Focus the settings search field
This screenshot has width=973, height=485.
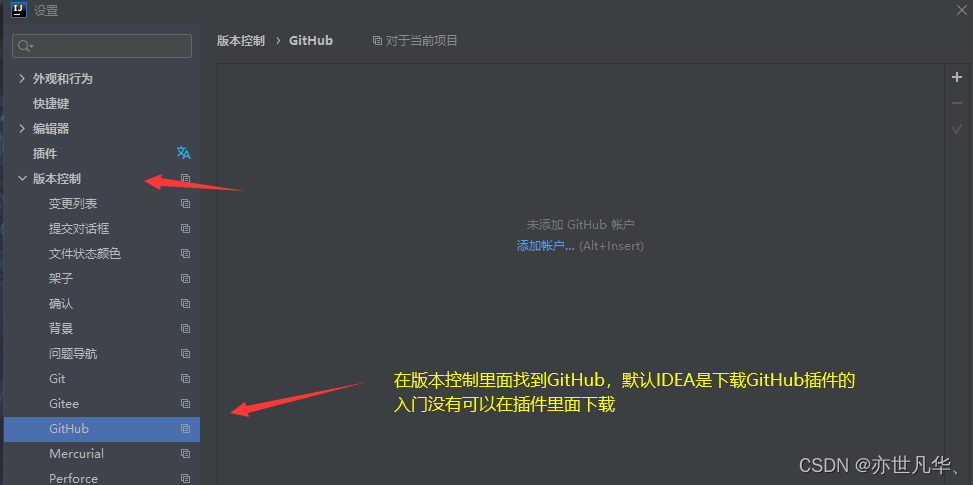(102, 46)
